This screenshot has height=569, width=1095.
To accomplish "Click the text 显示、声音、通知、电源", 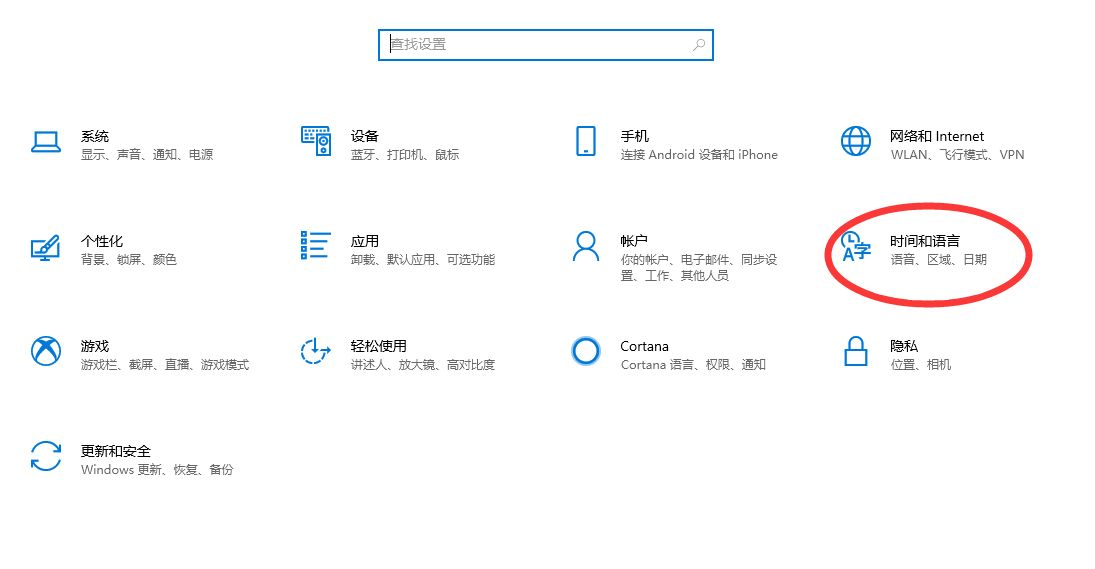I will (147, 155).
